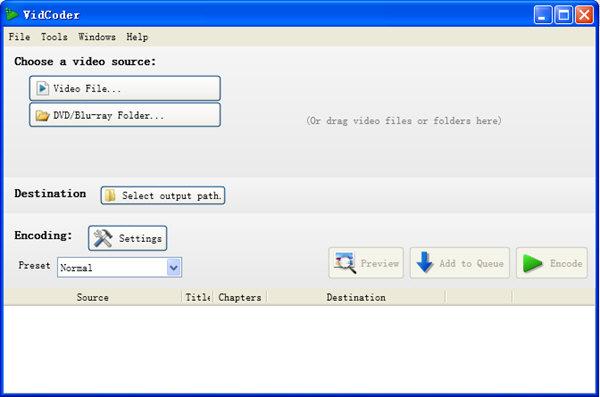Click the Encoding: section label

pyautogui.click(x=43, y=235)
